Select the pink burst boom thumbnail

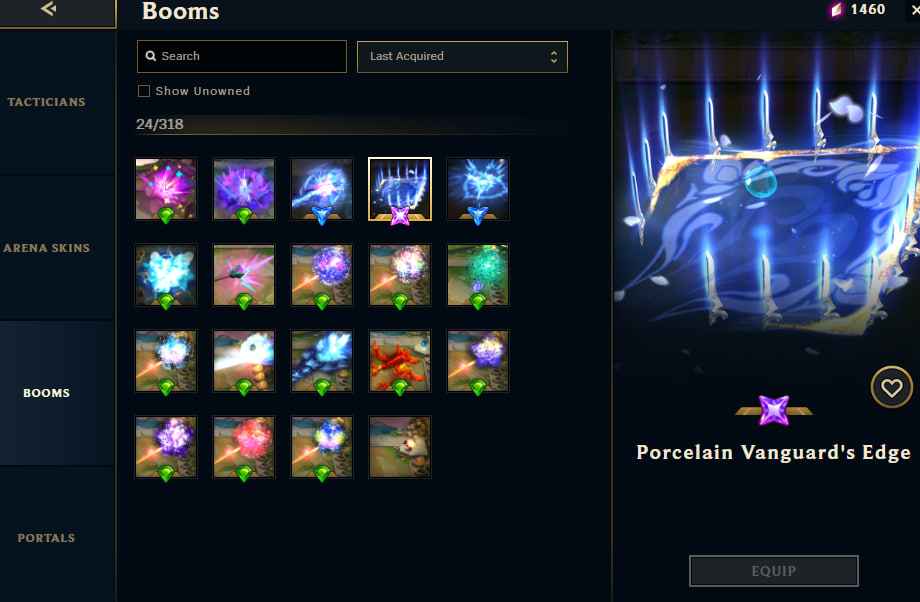166,189
